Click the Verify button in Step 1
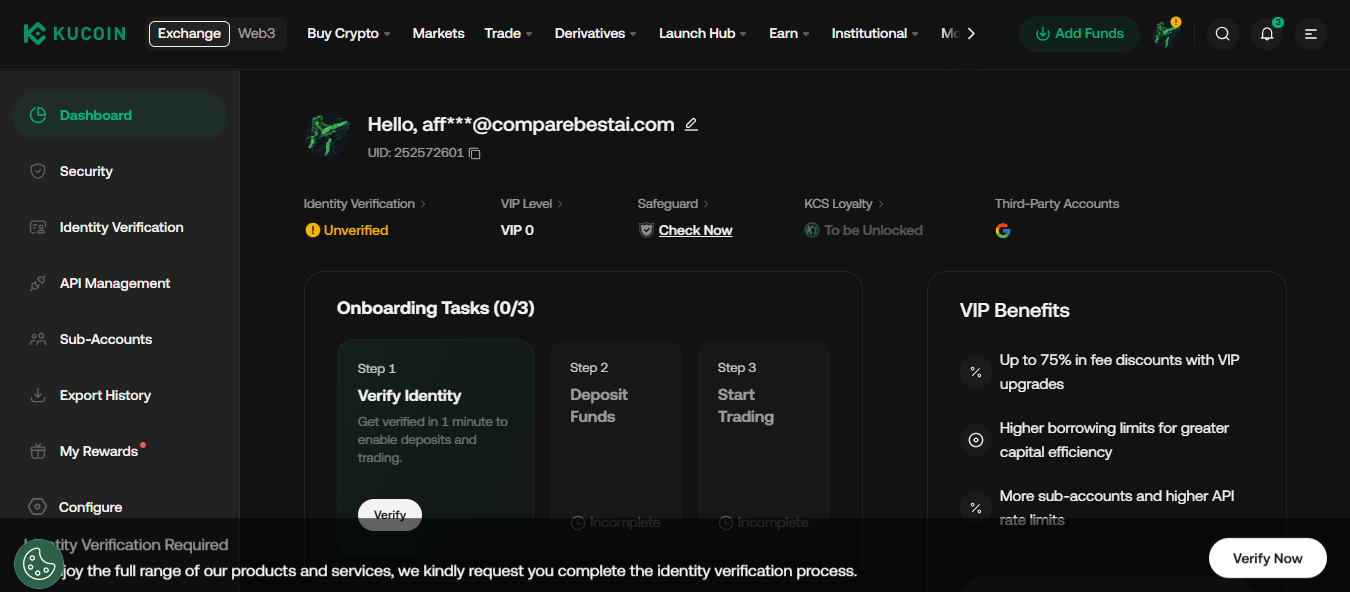Screen dimensions: 1350x592 point(390,515)
